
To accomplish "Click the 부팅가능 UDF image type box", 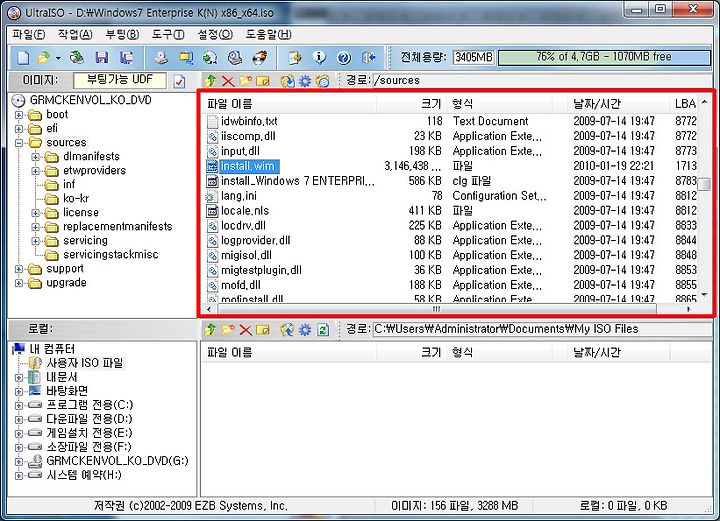I will (x=119, y=80).
